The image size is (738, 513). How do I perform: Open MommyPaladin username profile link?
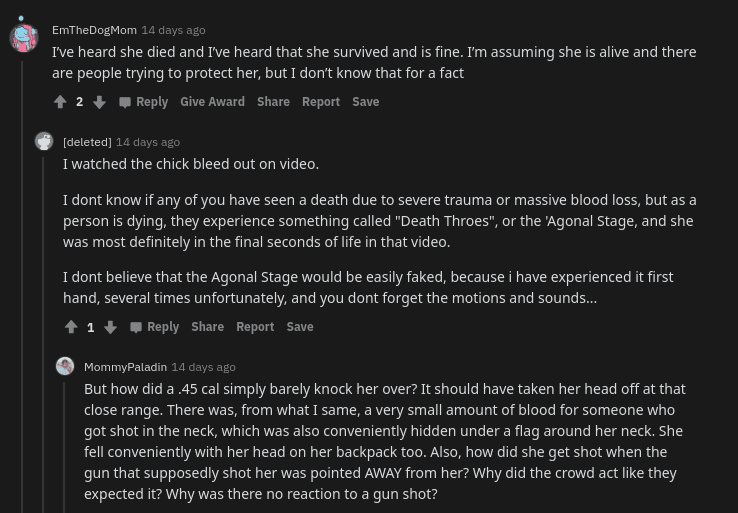click(125, 367)
